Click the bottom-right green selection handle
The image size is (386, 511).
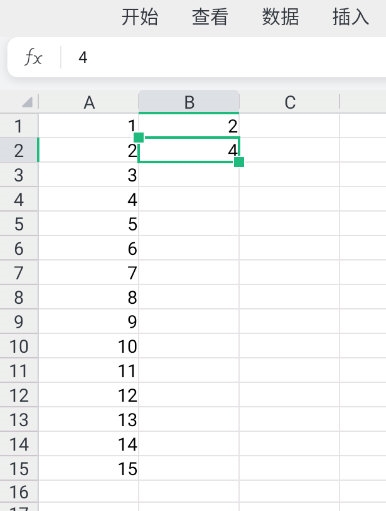click(239, 162)
